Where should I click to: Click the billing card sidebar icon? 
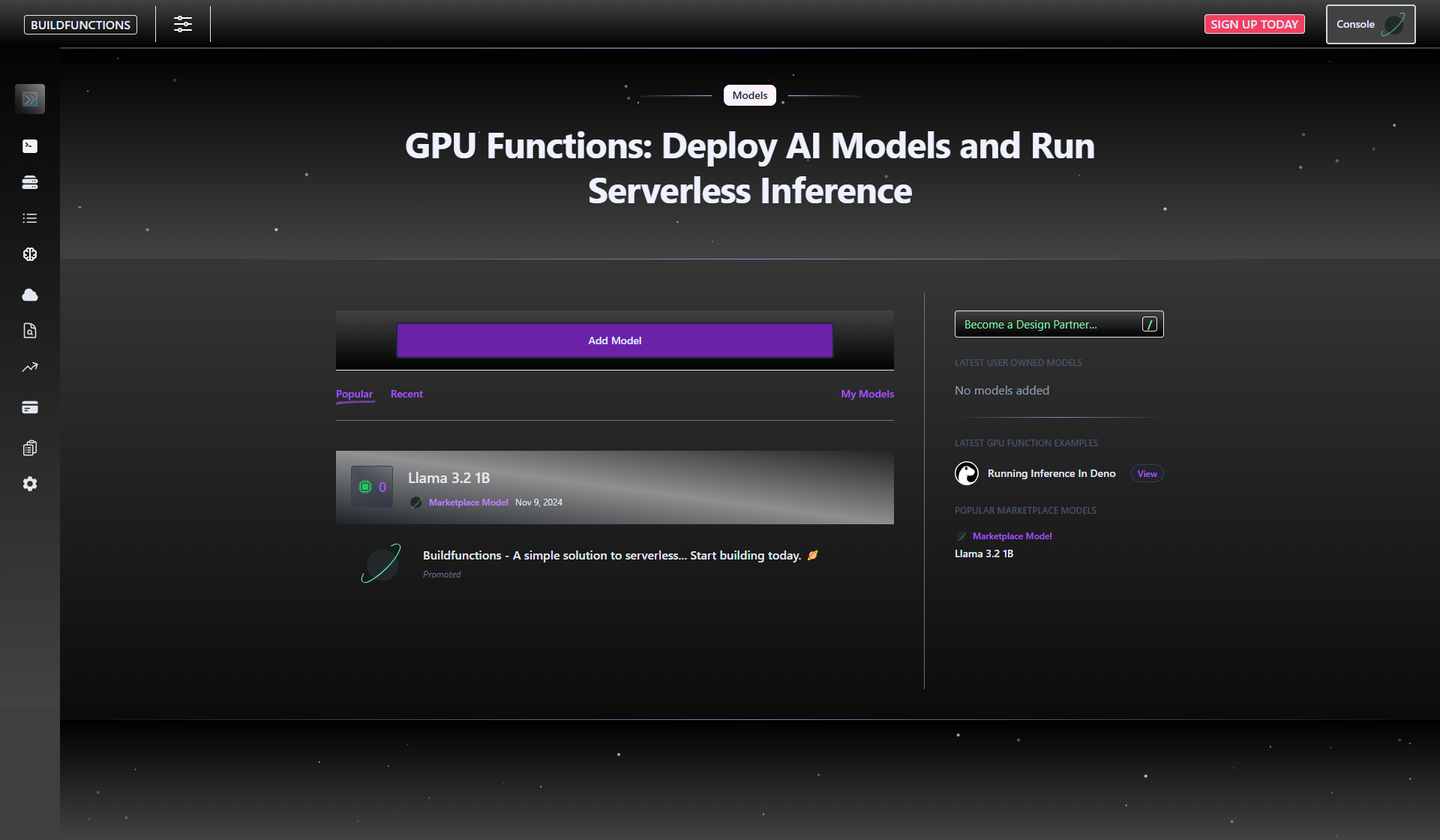30,407
